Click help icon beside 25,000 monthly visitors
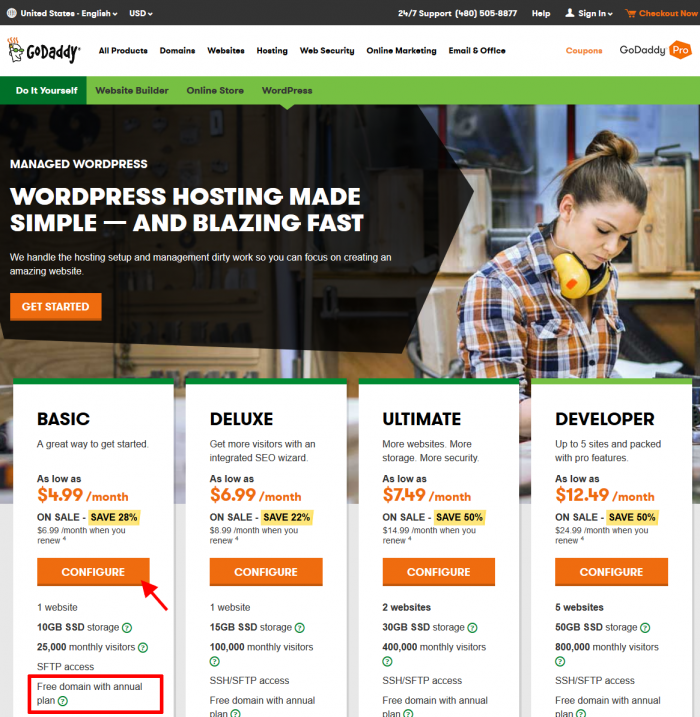The height and width of the screenshot is (717, 700). point(143,647)
